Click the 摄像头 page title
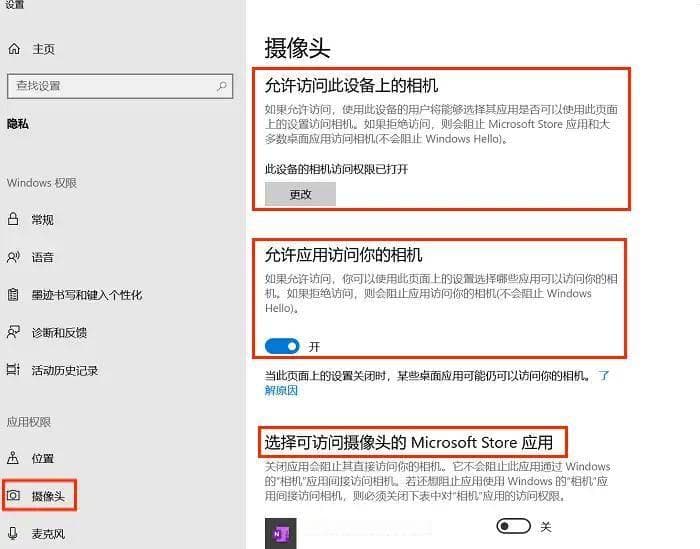 point(297,48)
